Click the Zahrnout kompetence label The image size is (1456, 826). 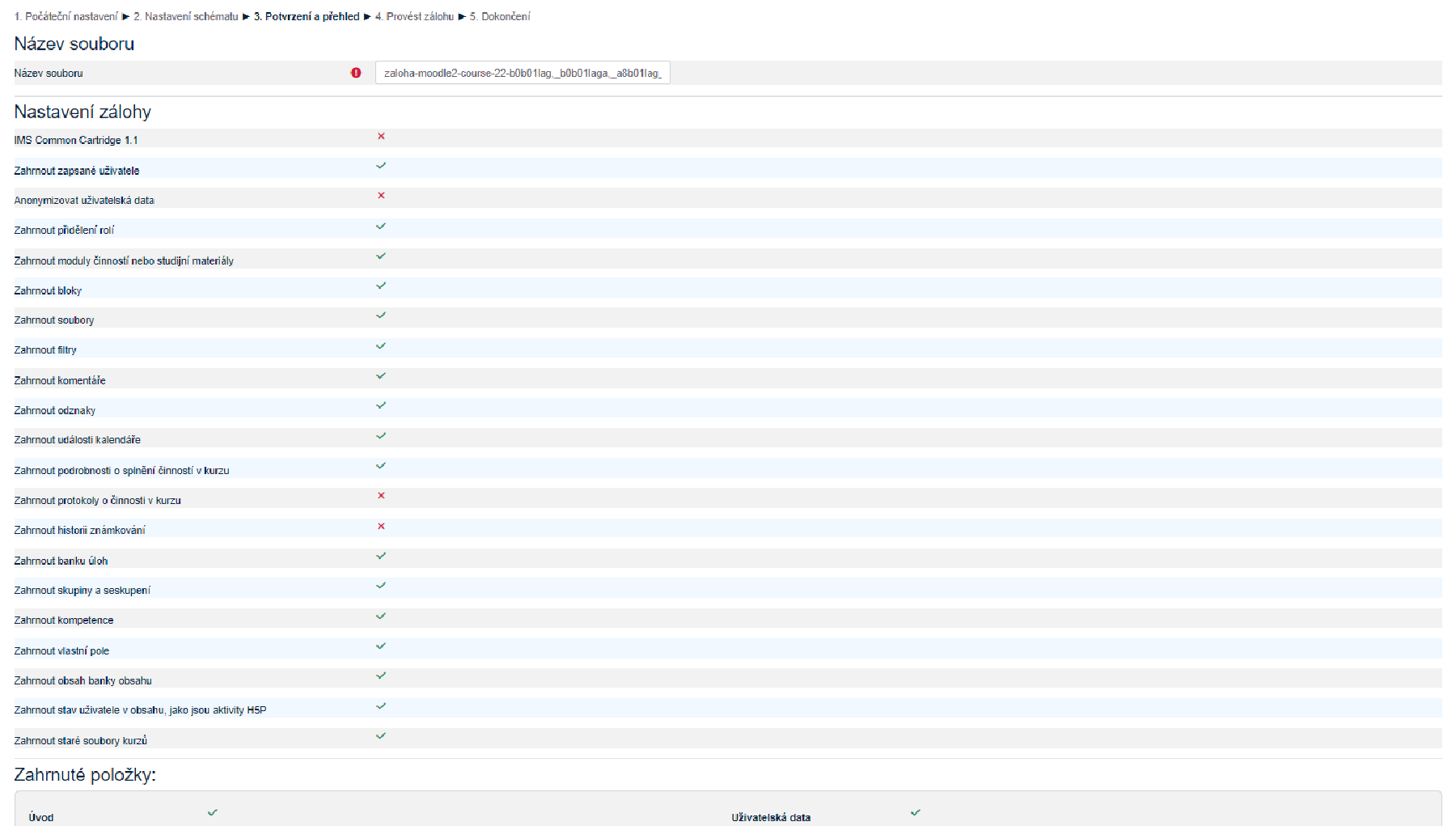64,621
